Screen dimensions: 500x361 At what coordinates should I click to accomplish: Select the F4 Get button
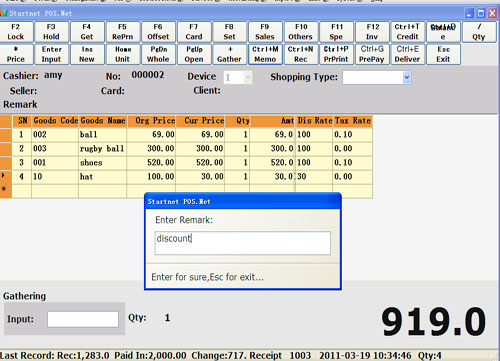coord(87,32)
